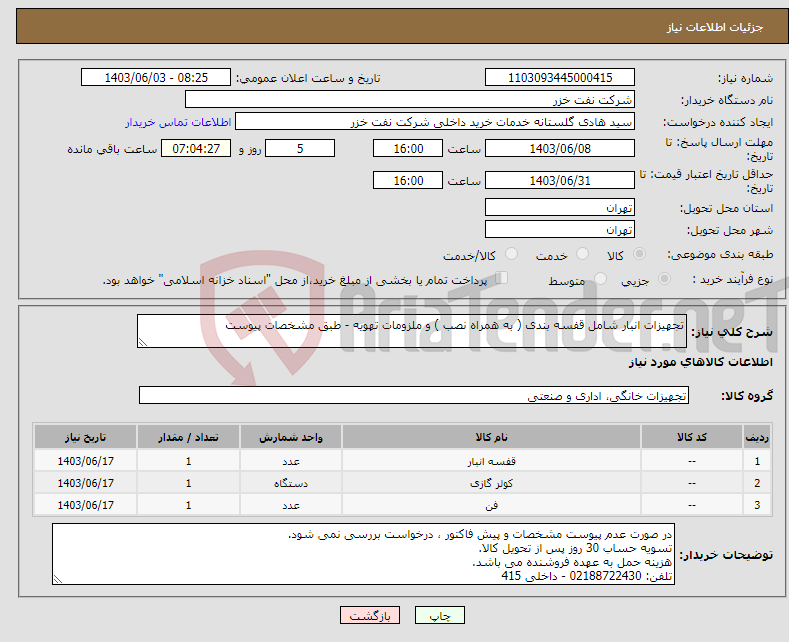
Task: Select the فن item cell
Action: 491,505
